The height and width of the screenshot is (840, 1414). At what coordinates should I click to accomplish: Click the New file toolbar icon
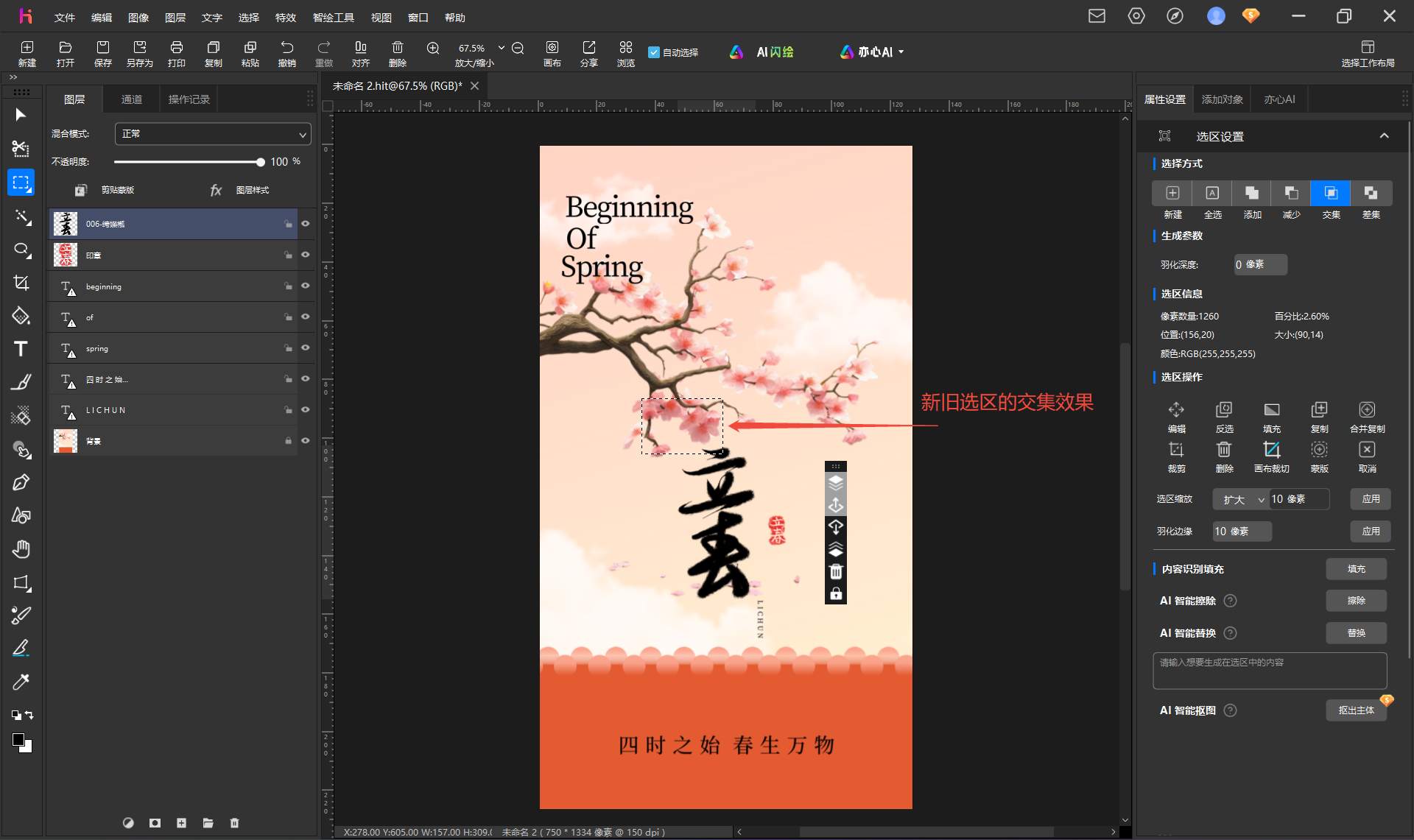click(x=27, y=53)
